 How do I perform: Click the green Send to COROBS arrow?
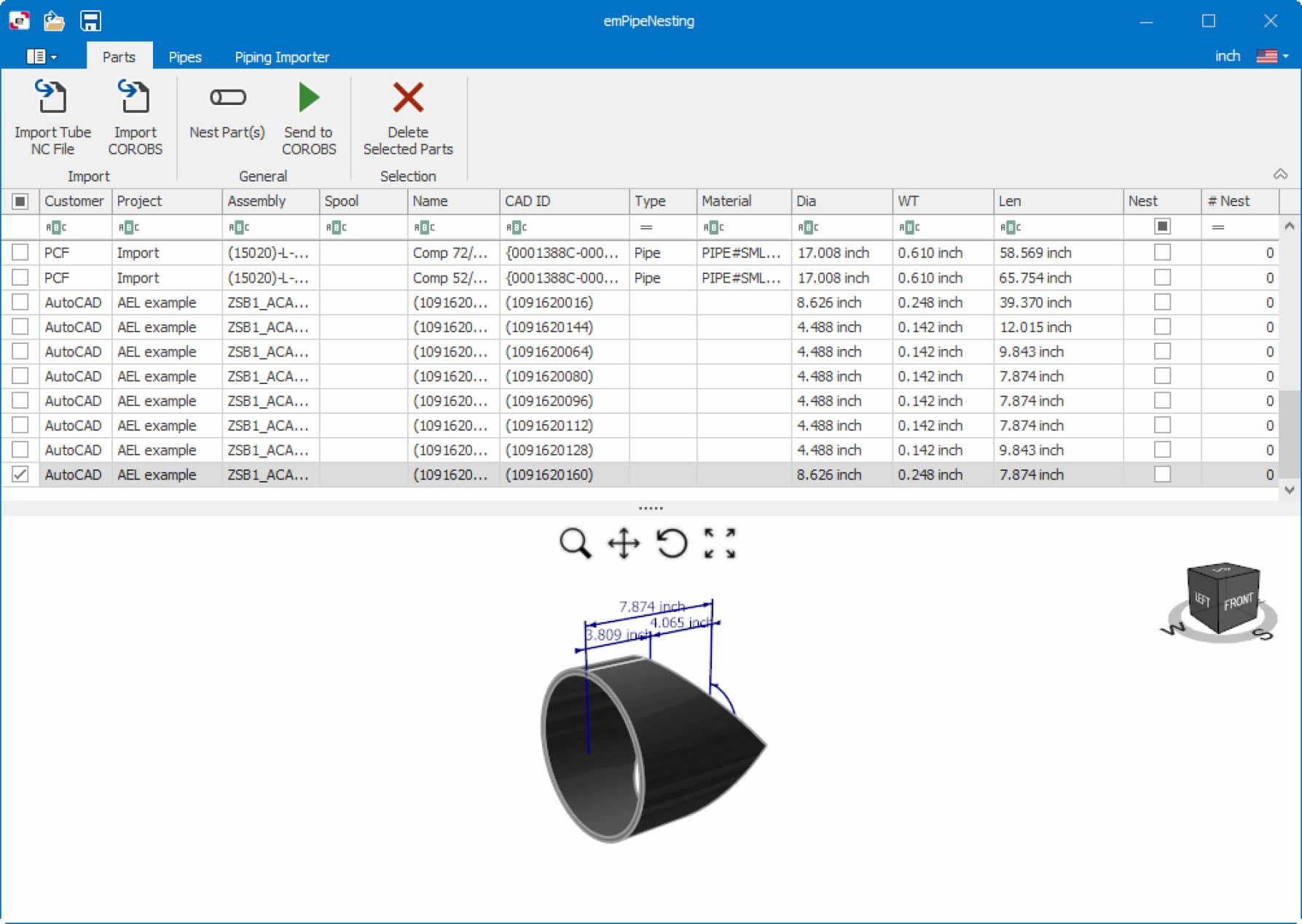point(309,98)
